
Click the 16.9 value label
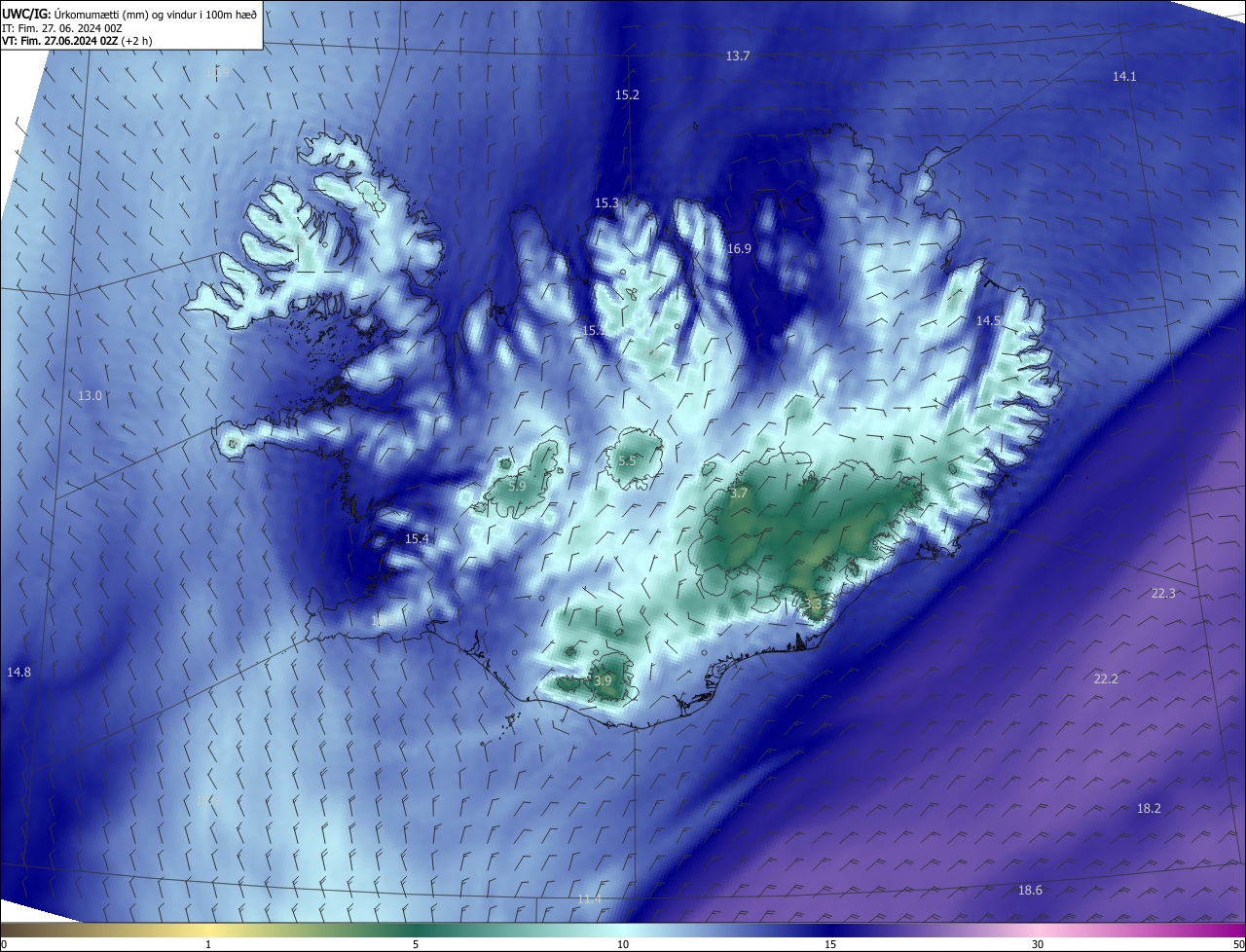coord(740,249)
